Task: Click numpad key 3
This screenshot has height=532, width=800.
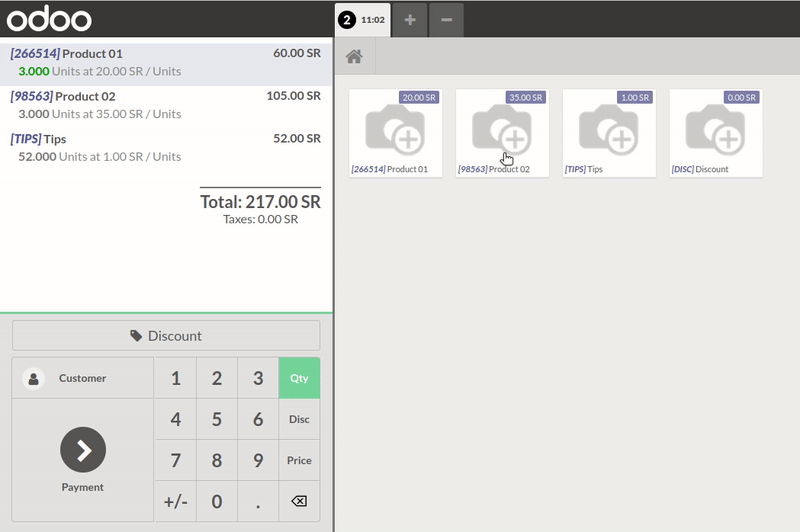Action: pyautogui.click(x=258, y=378)
